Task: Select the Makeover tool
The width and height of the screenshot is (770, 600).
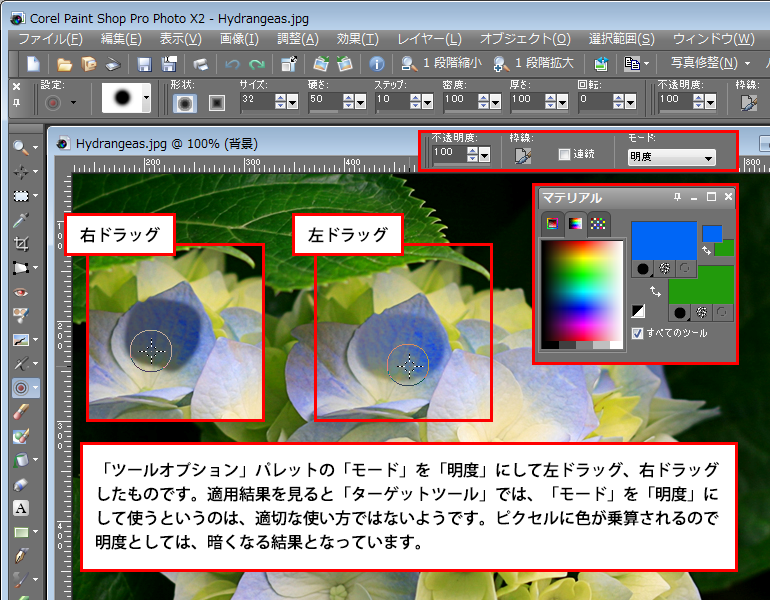Action: pyautogui.click(x=21, y=315)
